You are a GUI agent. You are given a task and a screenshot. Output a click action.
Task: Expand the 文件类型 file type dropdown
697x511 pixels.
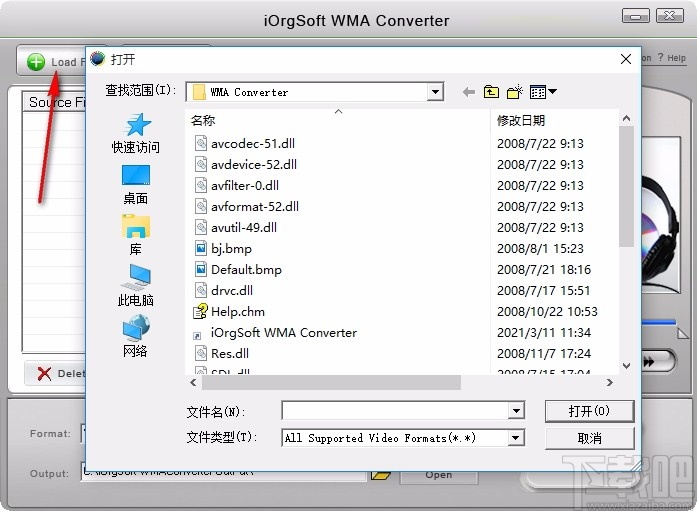coord(515,438)
